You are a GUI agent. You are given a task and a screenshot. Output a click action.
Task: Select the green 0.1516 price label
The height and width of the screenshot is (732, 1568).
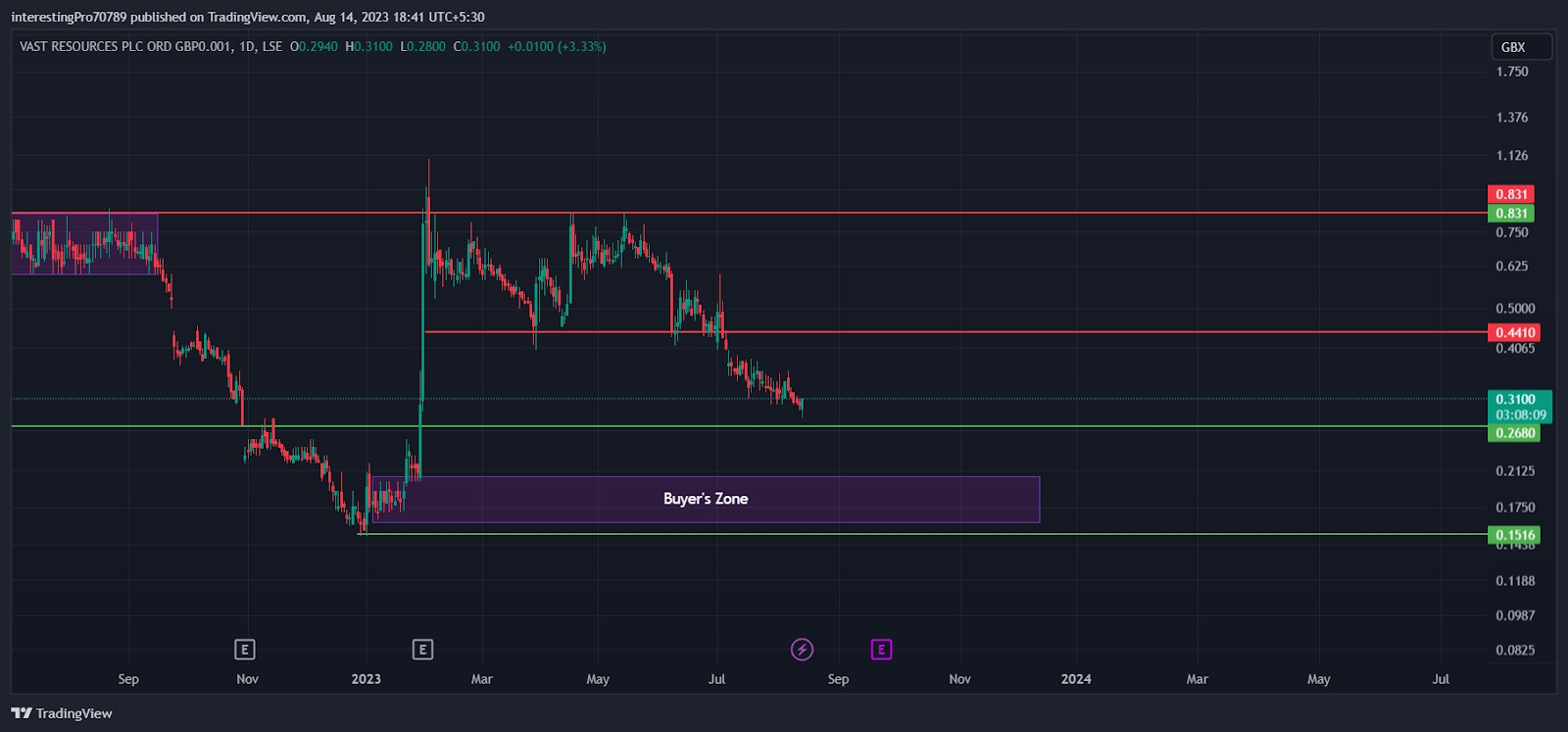pos(1514,535)
